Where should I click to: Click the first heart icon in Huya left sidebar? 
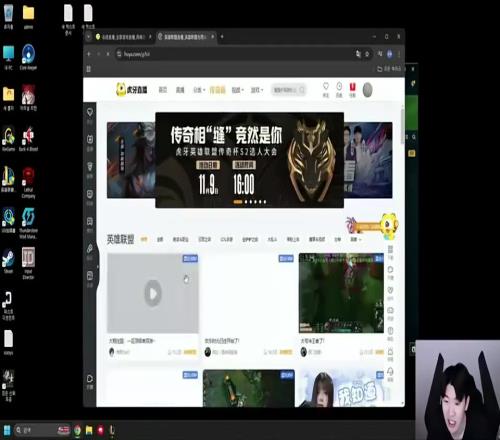coord(90,112)
